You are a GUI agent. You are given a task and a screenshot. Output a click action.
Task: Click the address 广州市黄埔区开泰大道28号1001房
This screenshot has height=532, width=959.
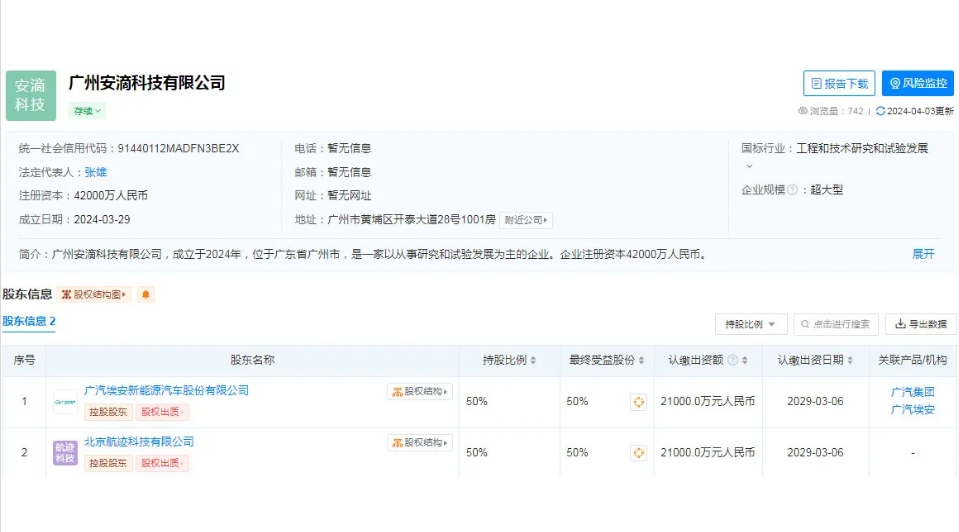(x=412, y=219)
